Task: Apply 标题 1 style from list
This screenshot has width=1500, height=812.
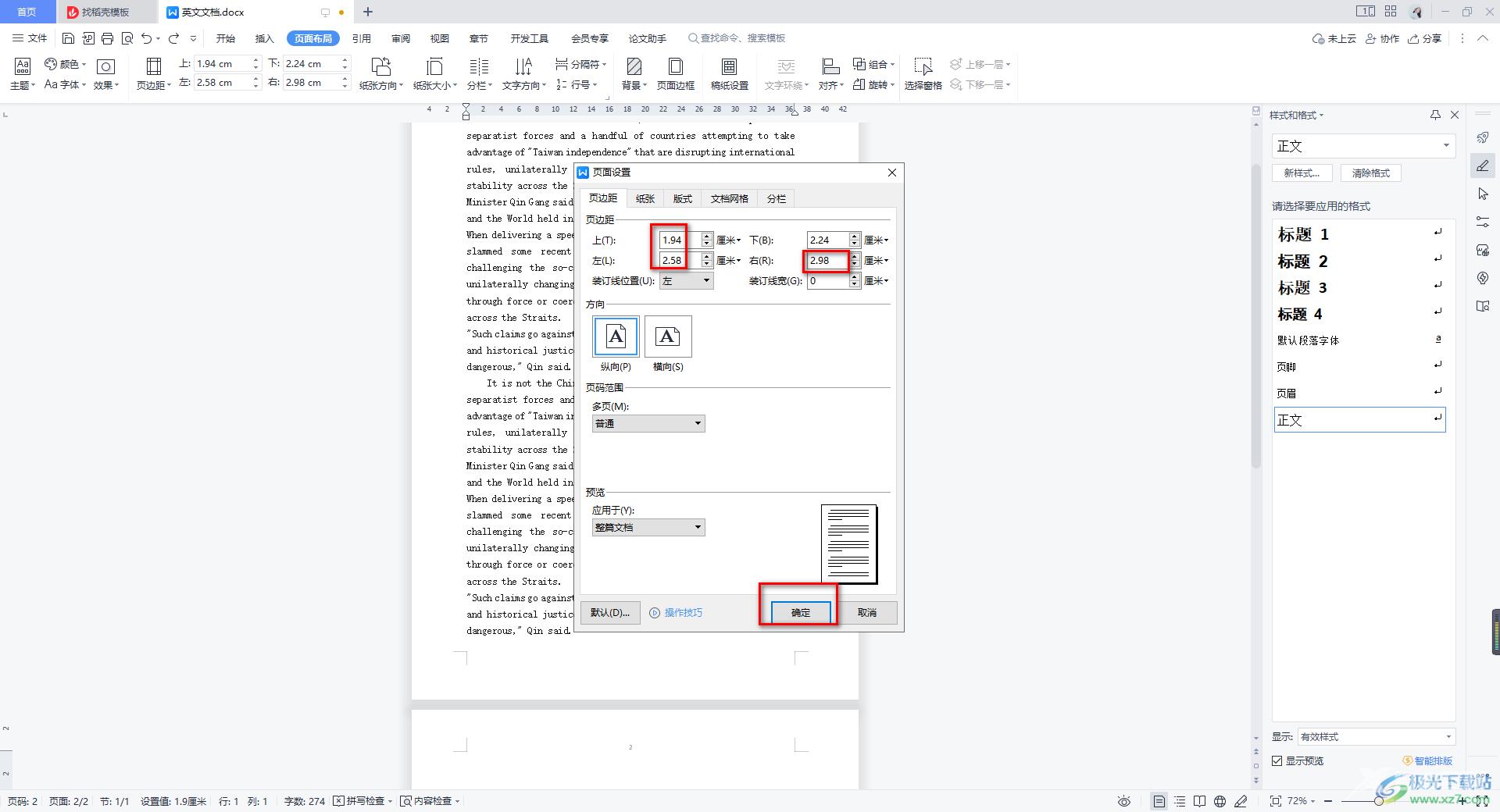Action: [x=1359, y=234]
